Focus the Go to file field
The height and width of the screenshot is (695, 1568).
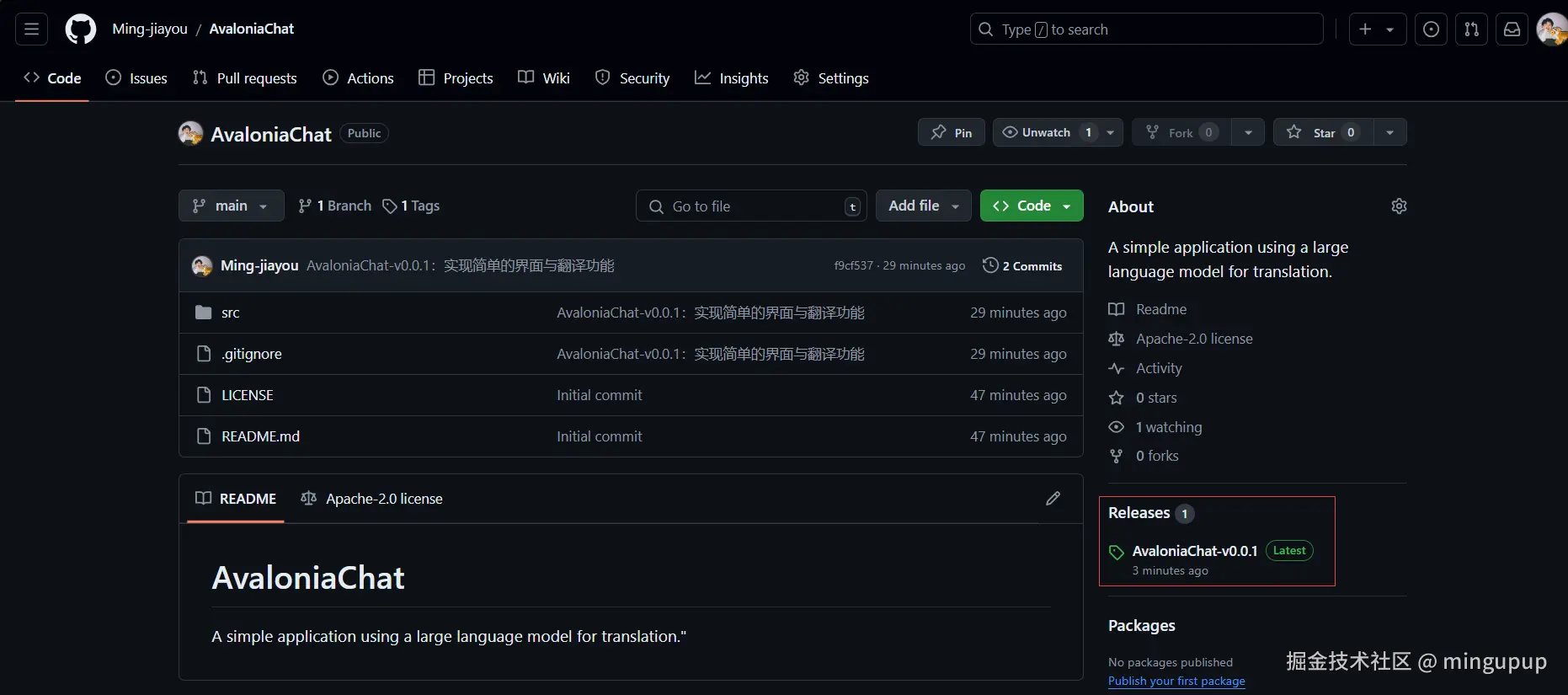[751, 206]
